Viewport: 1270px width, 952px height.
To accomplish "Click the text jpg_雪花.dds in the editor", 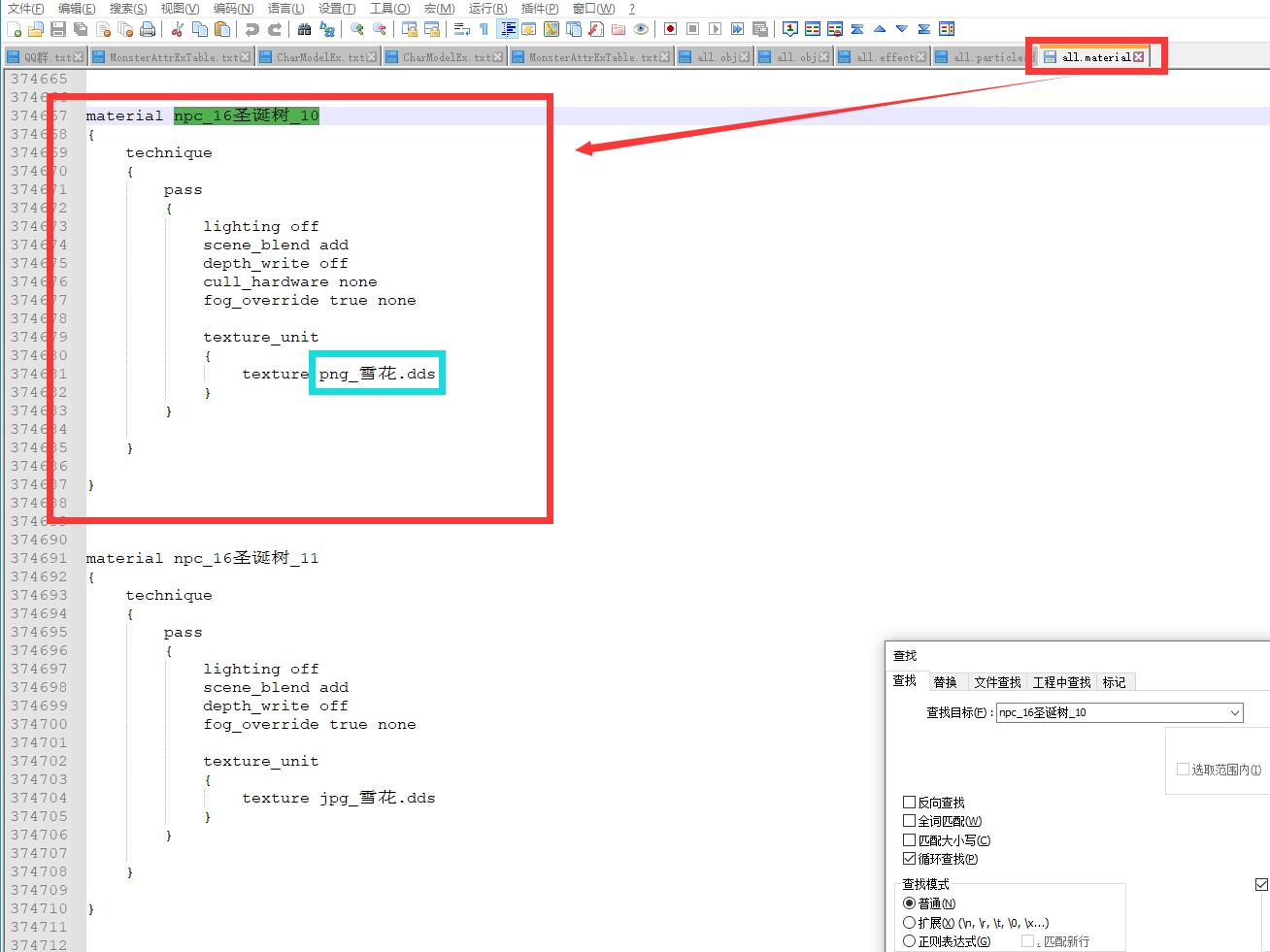I will tap(377, 798).
